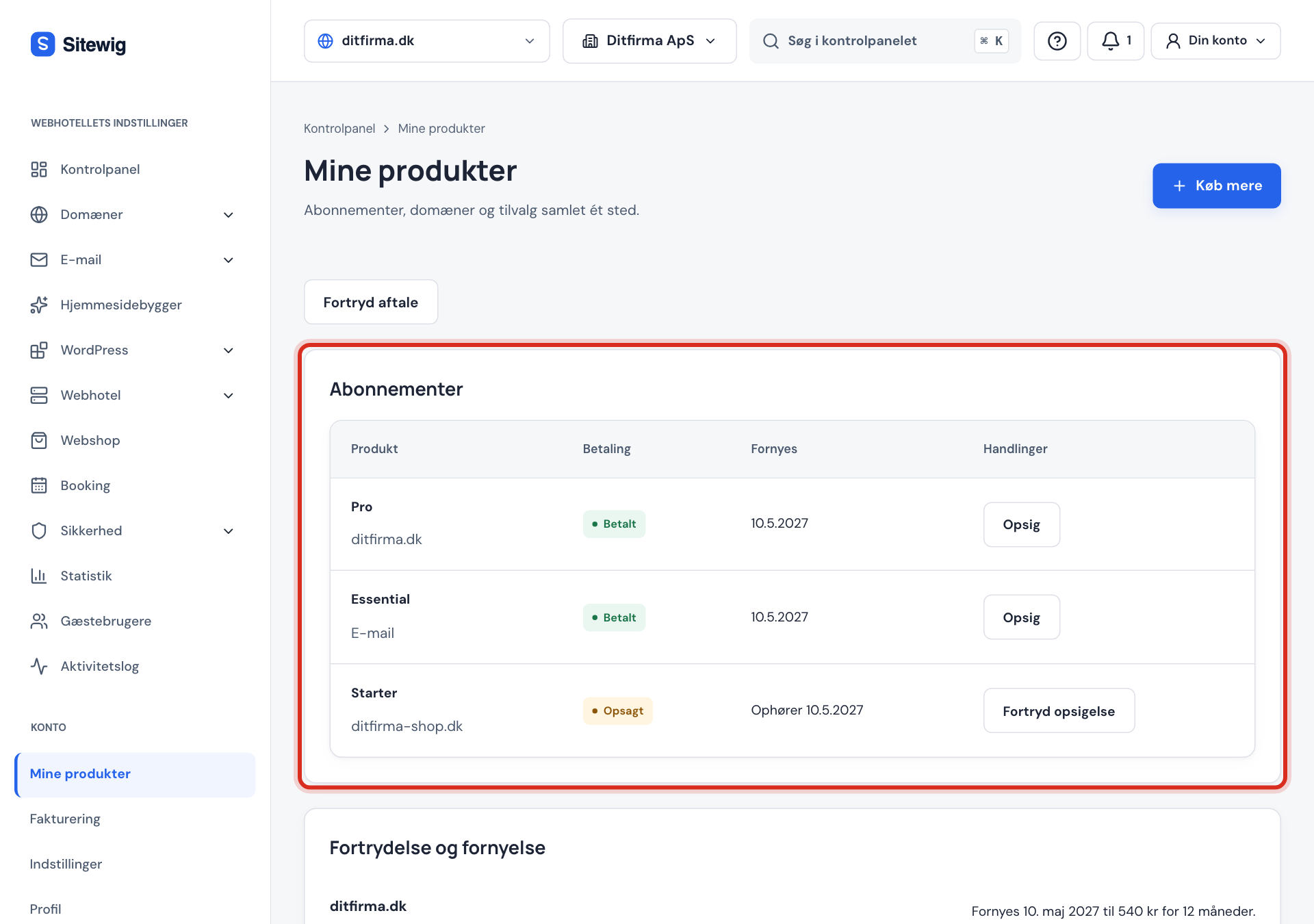Click the WordPress blocks icon
The image size is (1314, 924).
tap(39, 350)
